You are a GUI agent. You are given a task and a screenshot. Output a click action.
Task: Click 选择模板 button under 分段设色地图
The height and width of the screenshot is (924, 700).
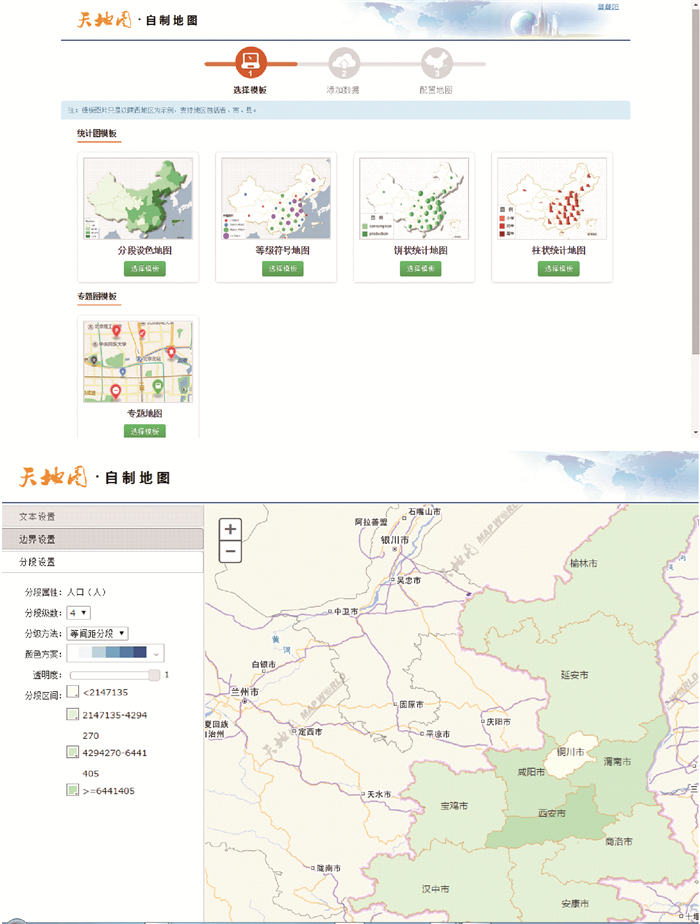145,269
